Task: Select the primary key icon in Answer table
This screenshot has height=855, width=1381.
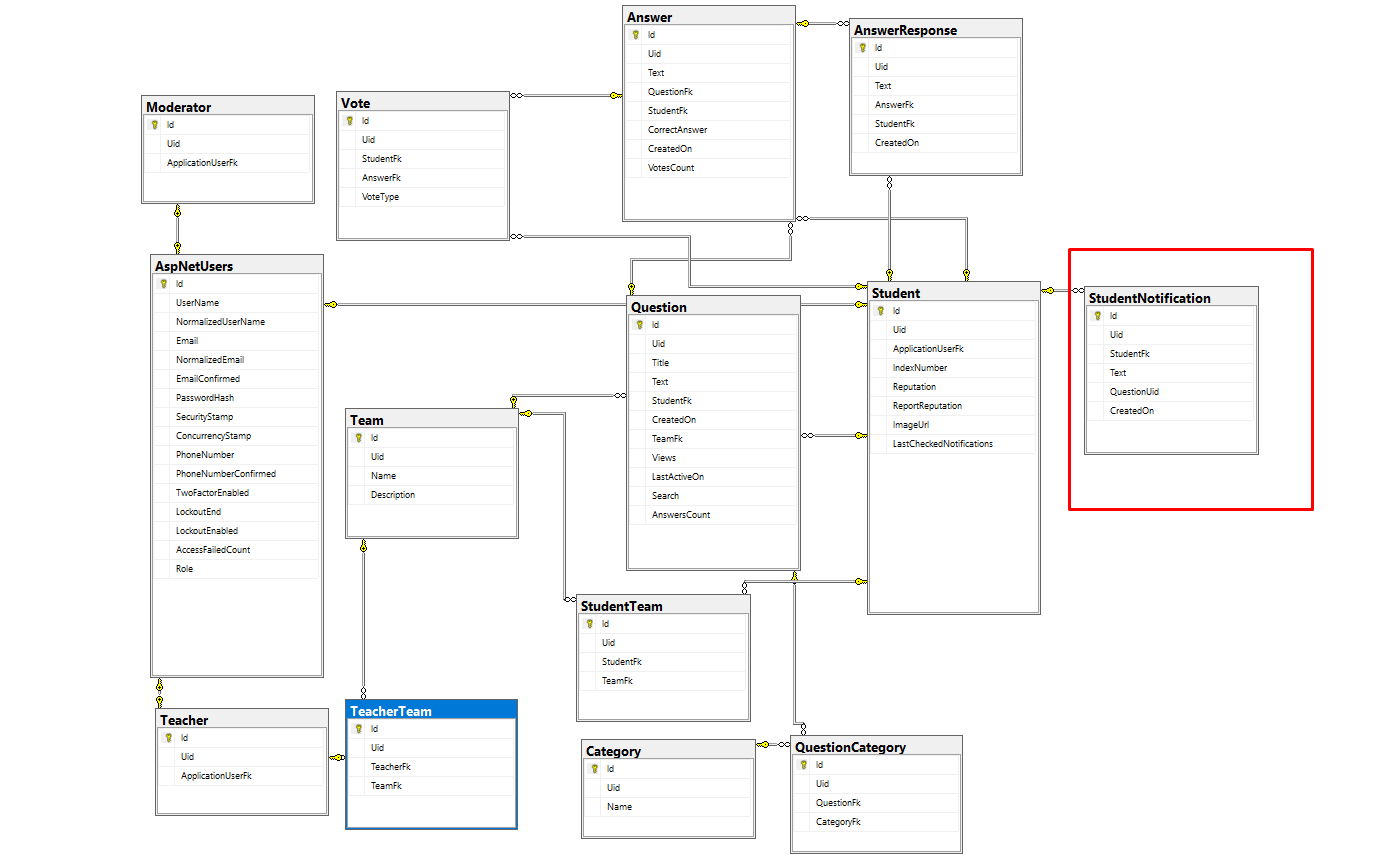Action: coord(635,35)
